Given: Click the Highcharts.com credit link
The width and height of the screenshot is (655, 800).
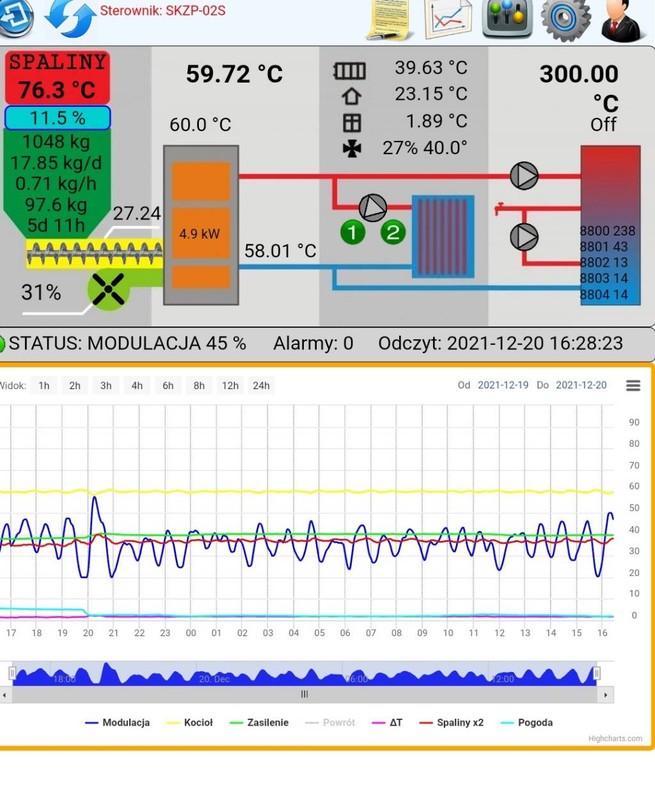Looking at the screenshot, I should (x=614, y=739).
